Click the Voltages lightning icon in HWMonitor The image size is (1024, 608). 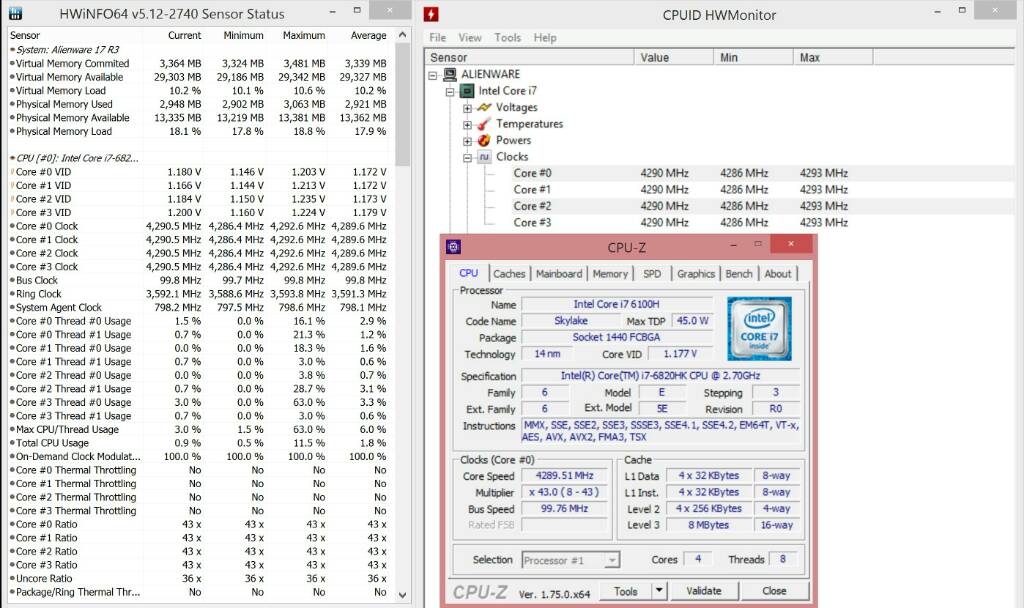[484, 107]
